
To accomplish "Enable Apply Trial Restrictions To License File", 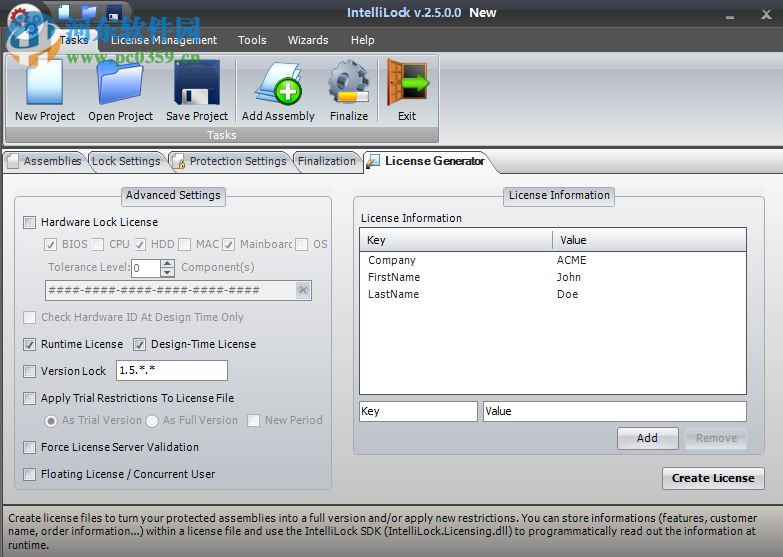I will tap(29, 398).
